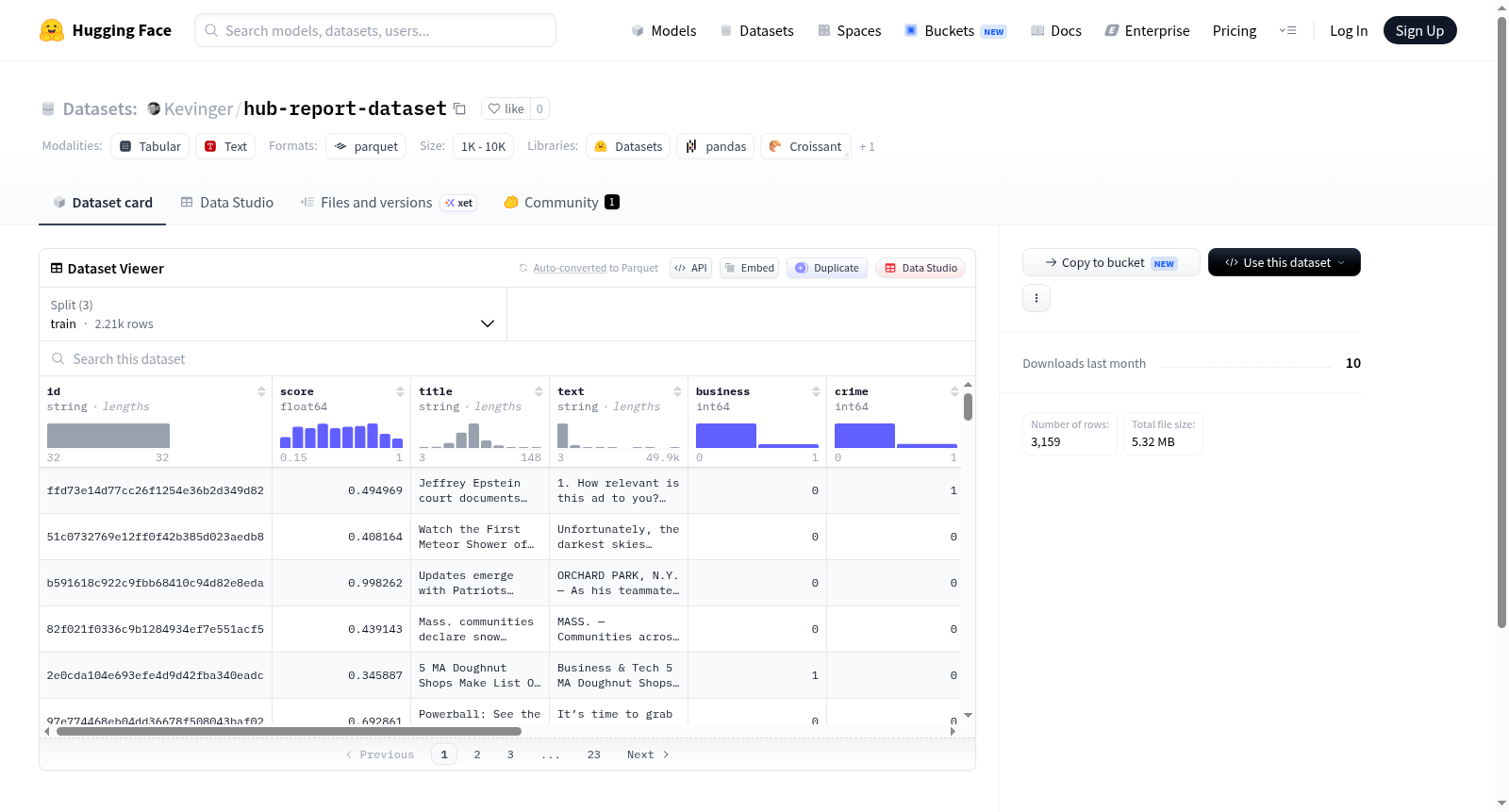This screenshot has height=812, width=1509.
Task: Click title cell '5 MA Doughnut Shops'
Action: click(480, 675)
